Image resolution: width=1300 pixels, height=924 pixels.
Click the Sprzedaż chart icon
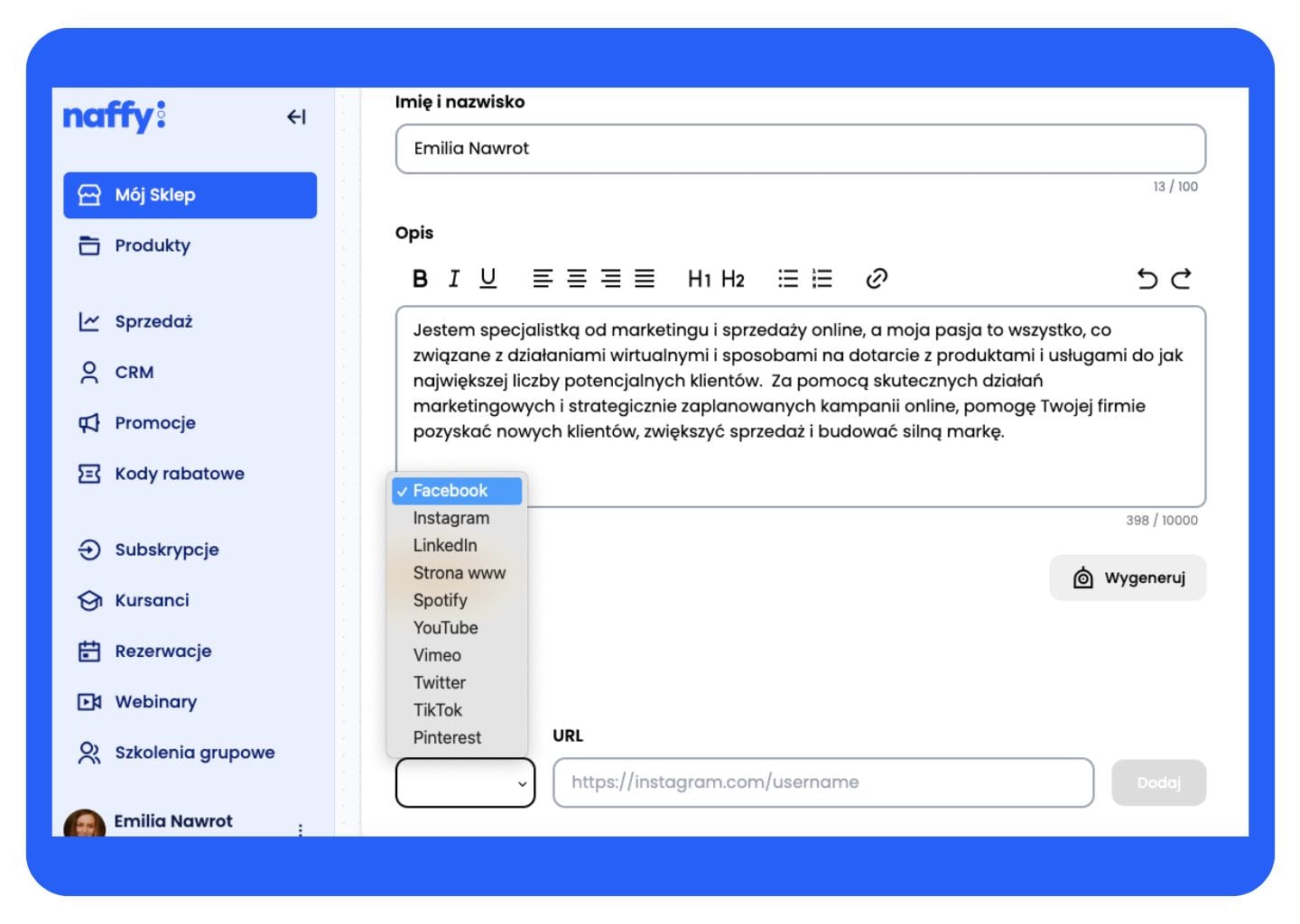89,321
